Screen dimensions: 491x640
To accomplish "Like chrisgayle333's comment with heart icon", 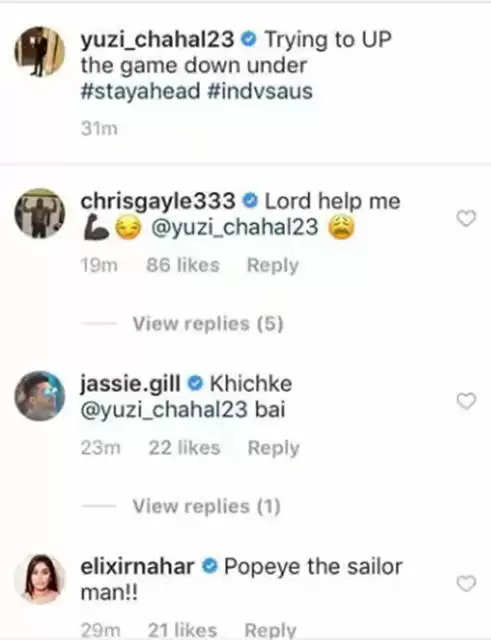I will pos(466,218).
